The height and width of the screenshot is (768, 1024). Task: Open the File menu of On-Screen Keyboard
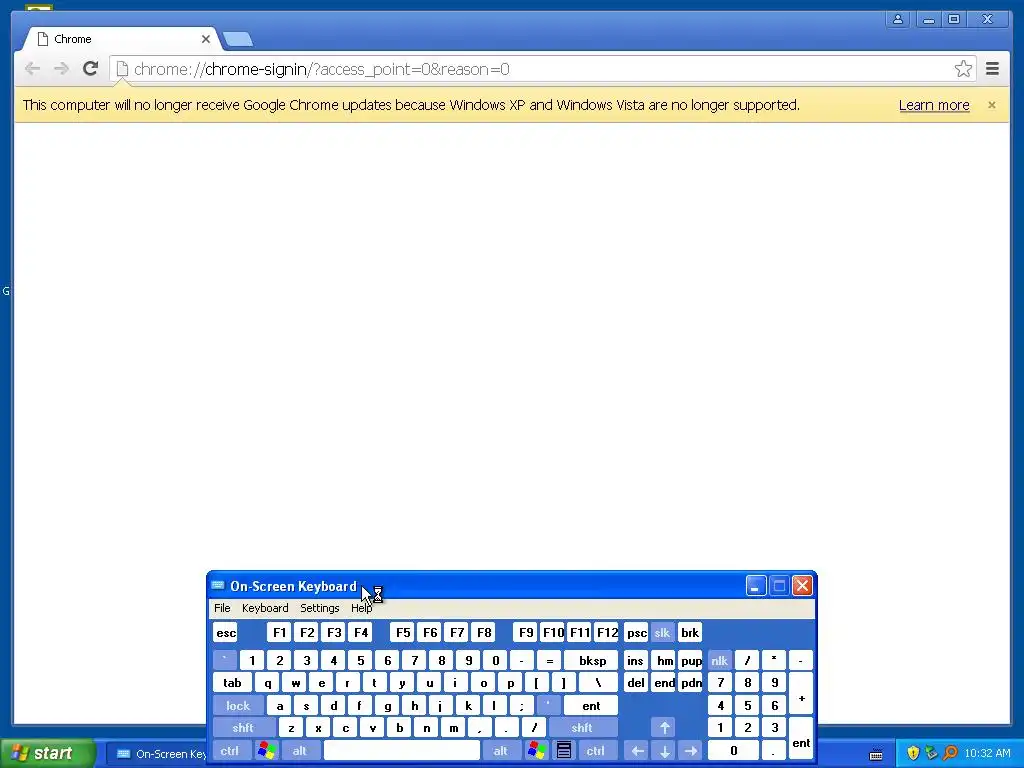pos(222,608)
